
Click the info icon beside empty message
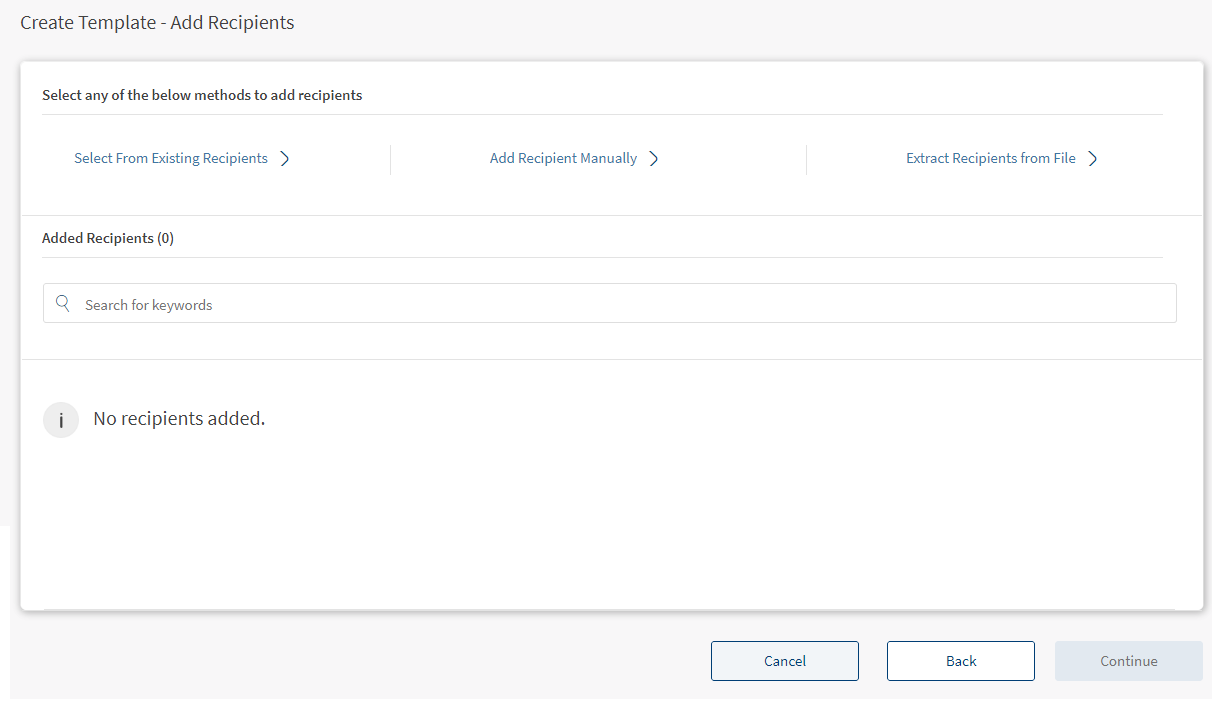point(61,420)
